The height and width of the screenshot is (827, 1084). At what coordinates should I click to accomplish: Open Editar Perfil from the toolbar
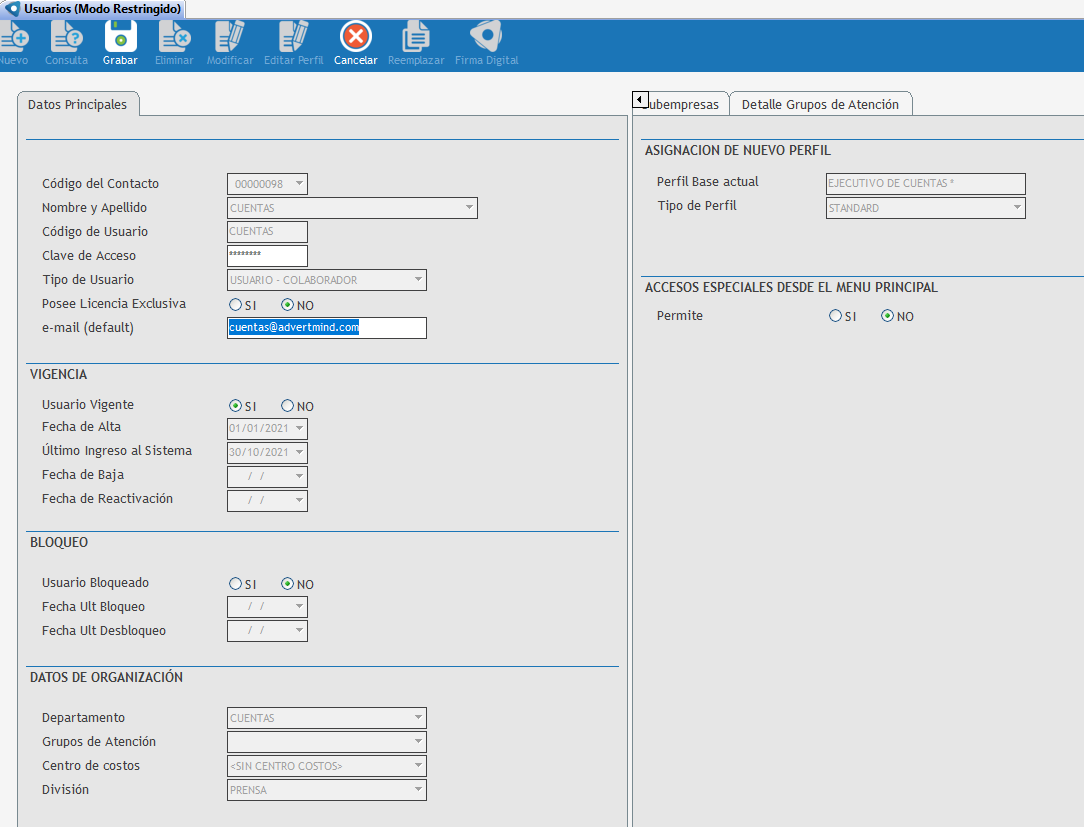[x=293, y=38]
